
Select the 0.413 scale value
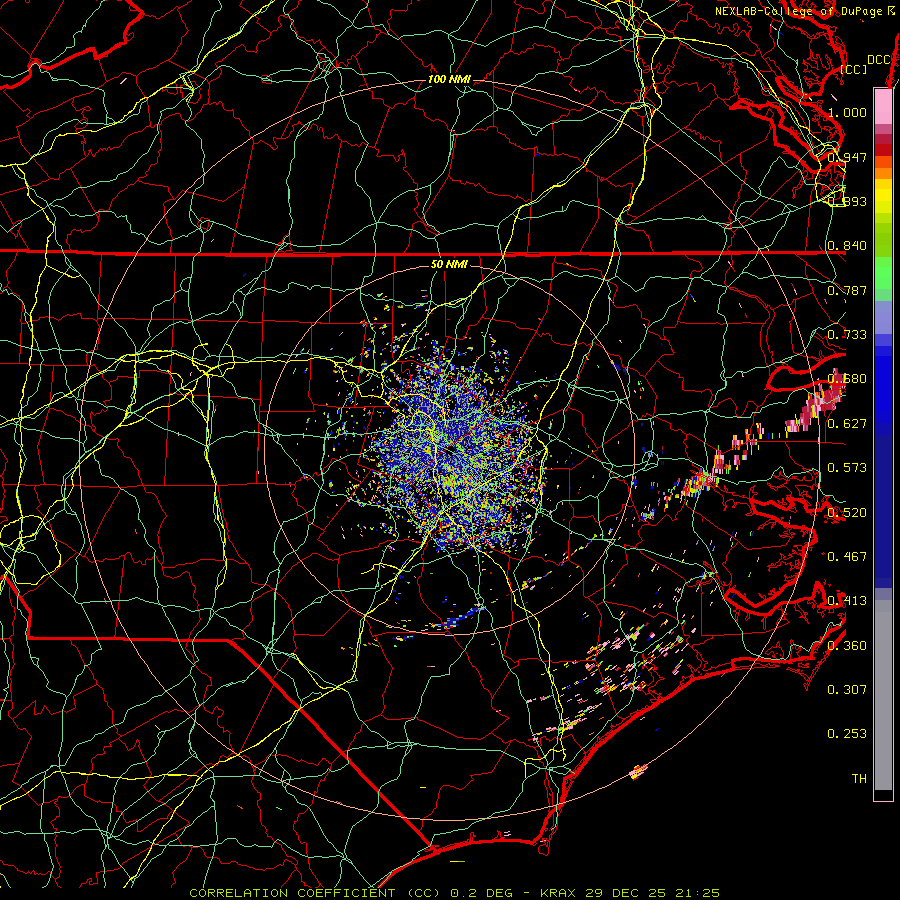tap(847, 601)
